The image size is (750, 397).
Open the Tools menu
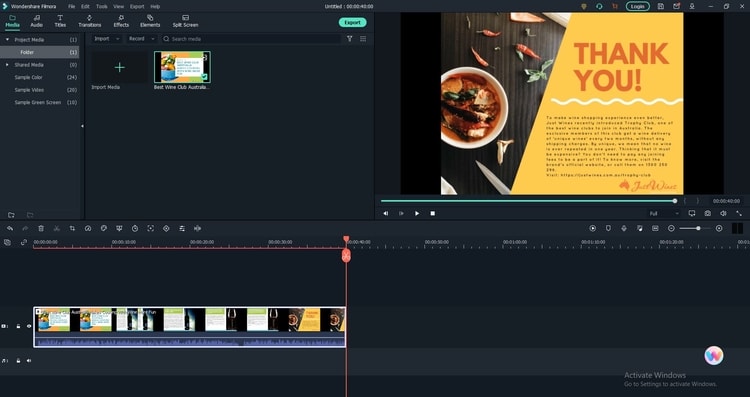click(x=101, y=7)
